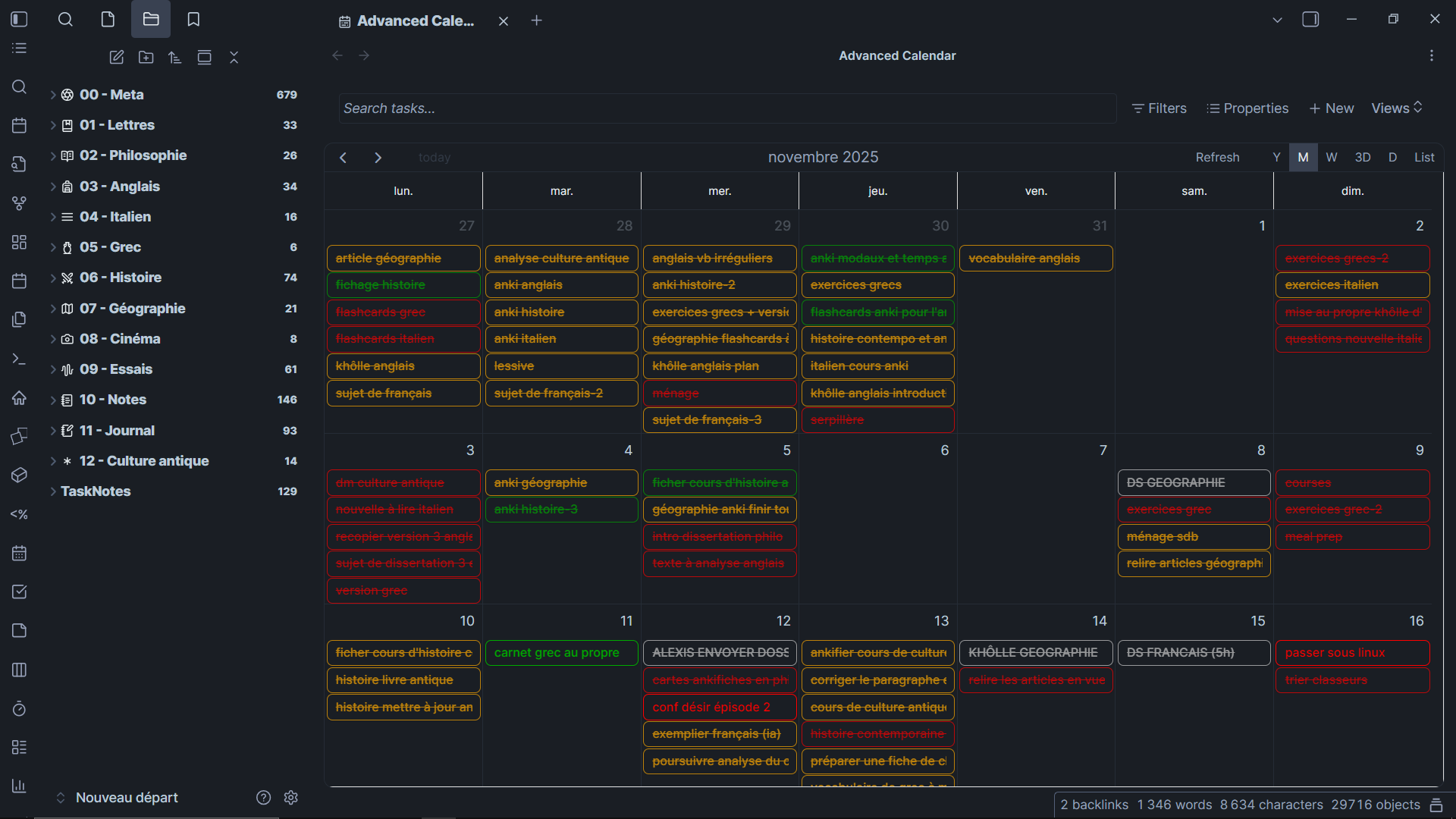This screenshot has height=819, width=1456.
Task: Open the search panel icon
Action: pyautogui.click(x=66, y=20)
